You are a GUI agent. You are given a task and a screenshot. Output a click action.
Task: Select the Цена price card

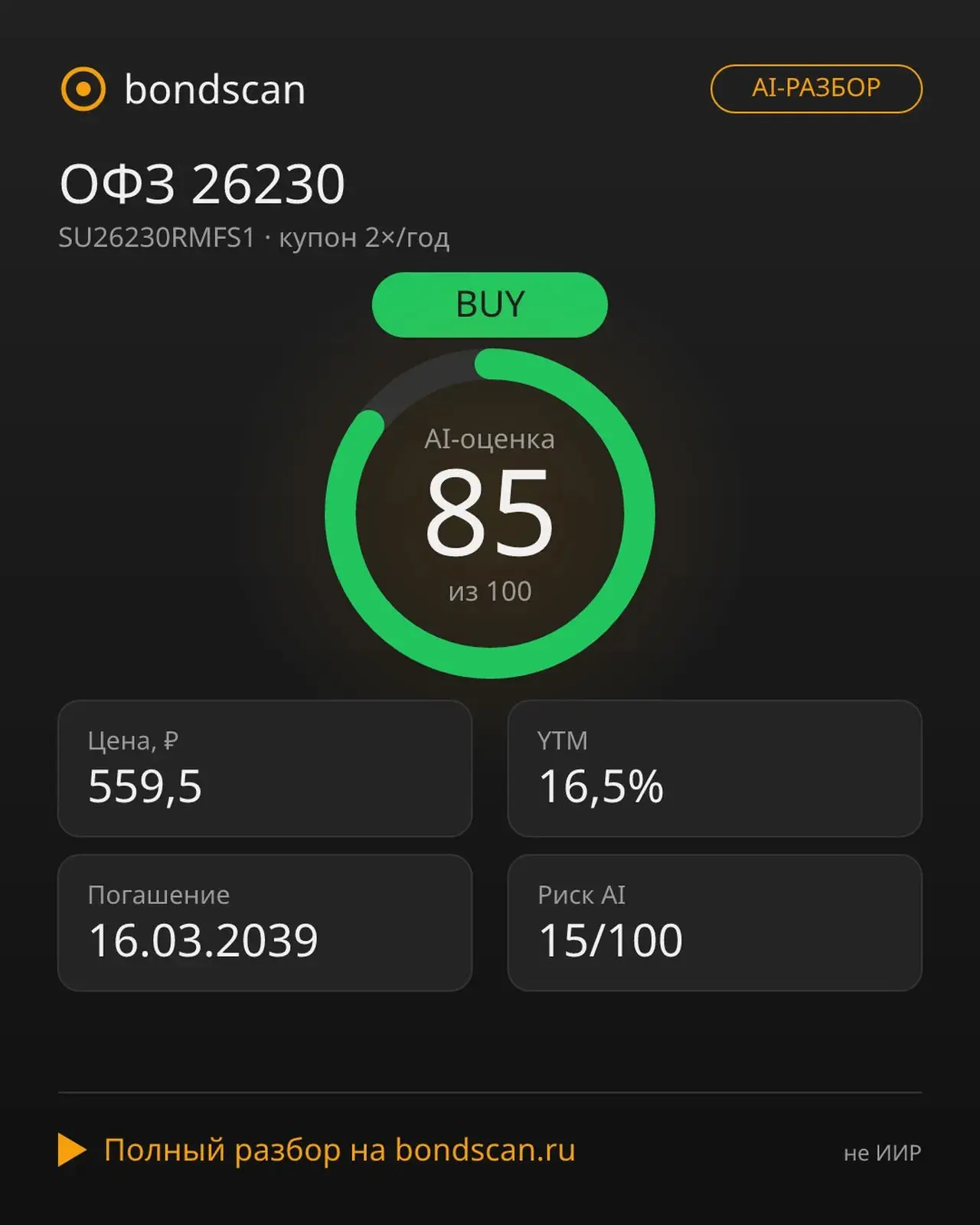coord(265,769)
